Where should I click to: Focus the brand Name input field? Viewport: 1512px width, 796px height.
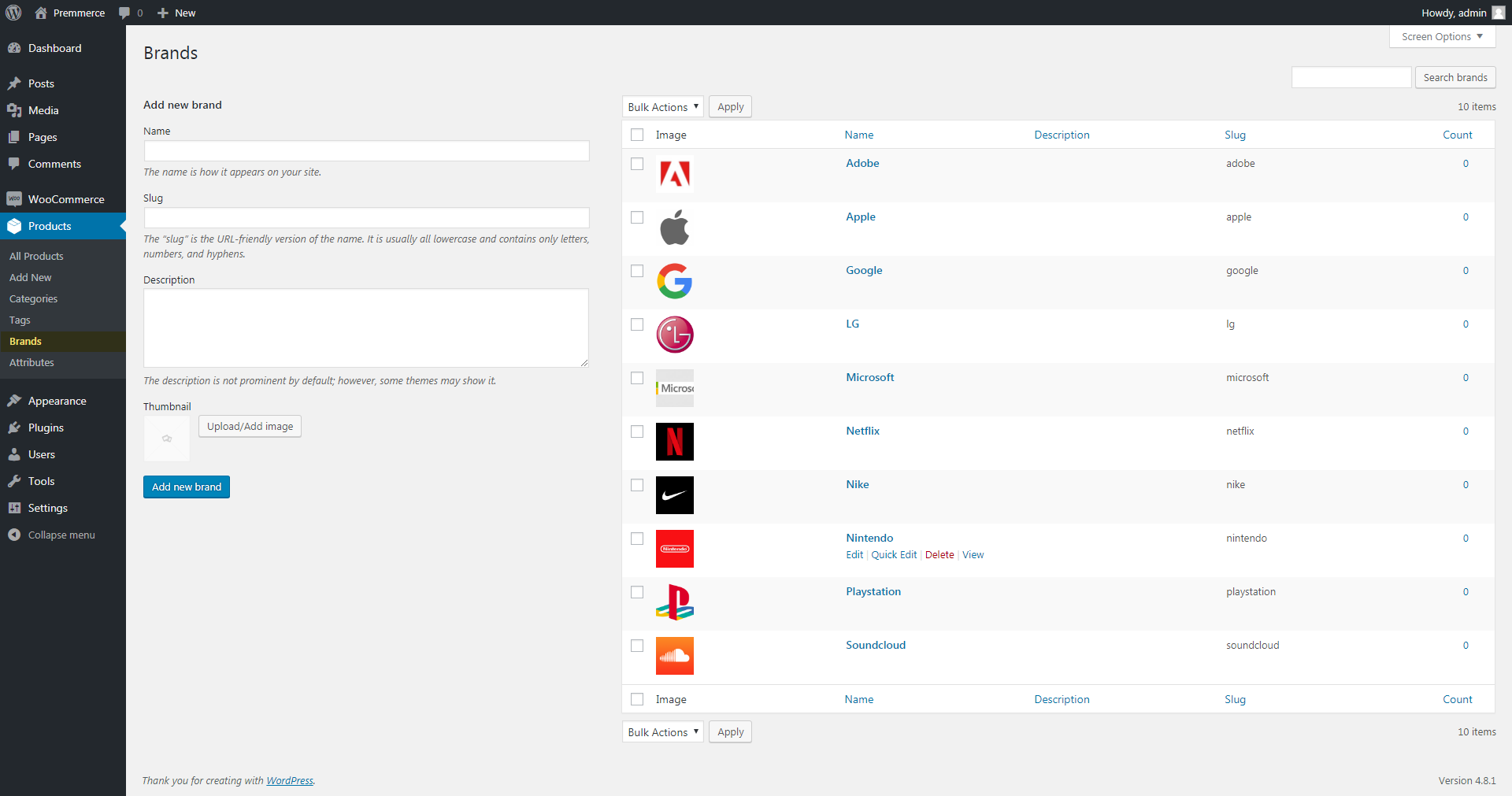pos(366,151)
